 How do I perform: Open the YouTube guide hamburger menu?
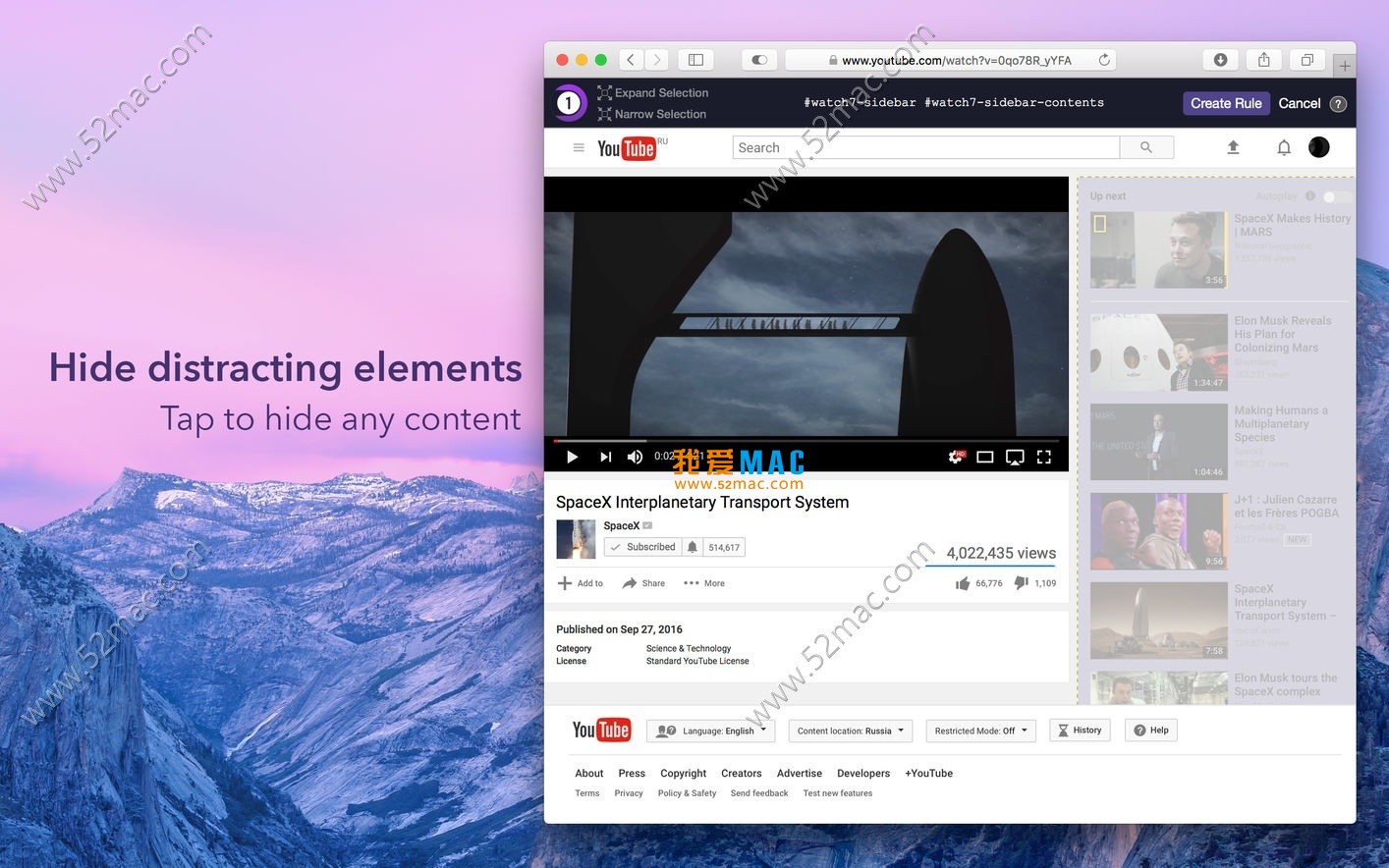click(x=579, y=147)
